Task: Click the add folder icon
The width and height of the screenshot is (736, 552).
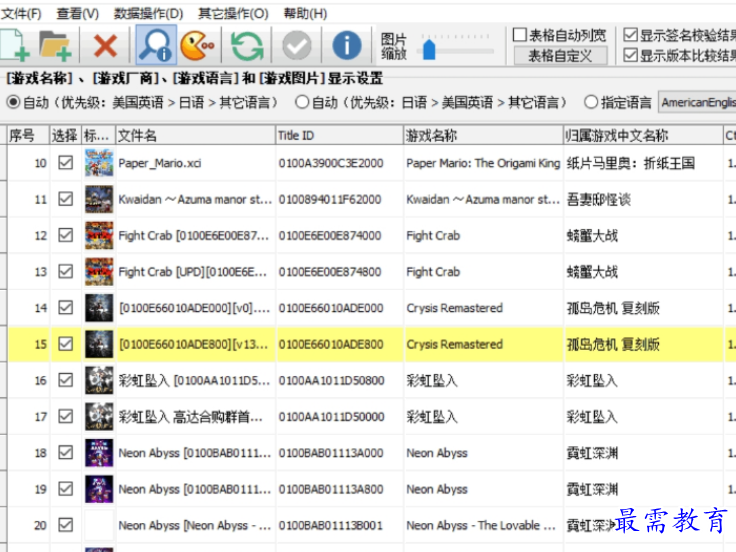Action: pos(55,46)
